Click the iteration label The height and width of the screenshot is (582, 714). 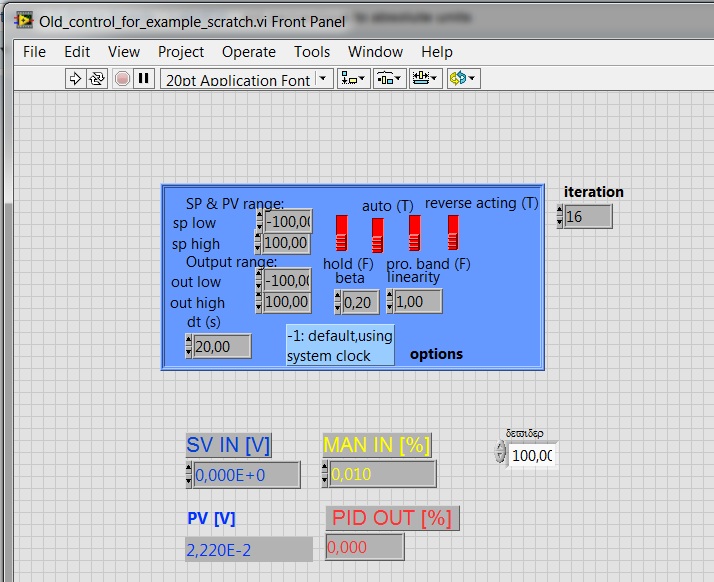(594, 192)
